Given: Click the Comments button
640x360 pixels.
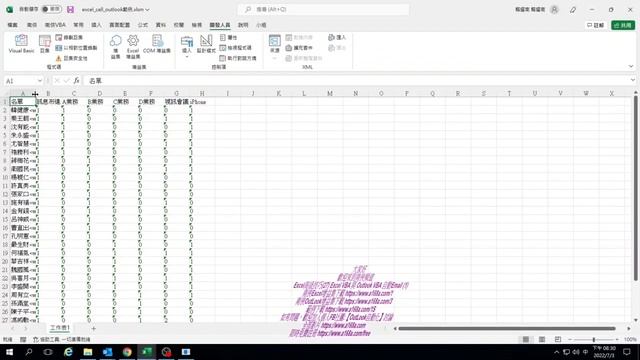Looking at the screenshot, I should [596, 25].
